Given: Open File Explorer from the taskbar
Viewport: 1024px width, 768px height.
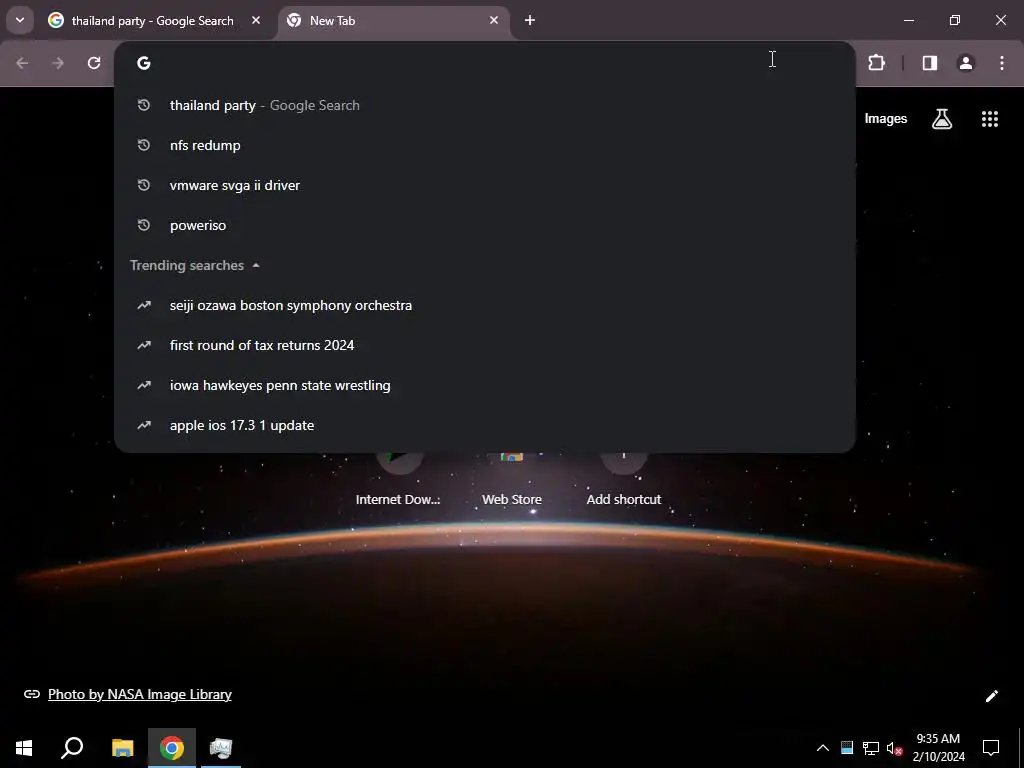Looking at the screenshot, I should tap(122, 748).
